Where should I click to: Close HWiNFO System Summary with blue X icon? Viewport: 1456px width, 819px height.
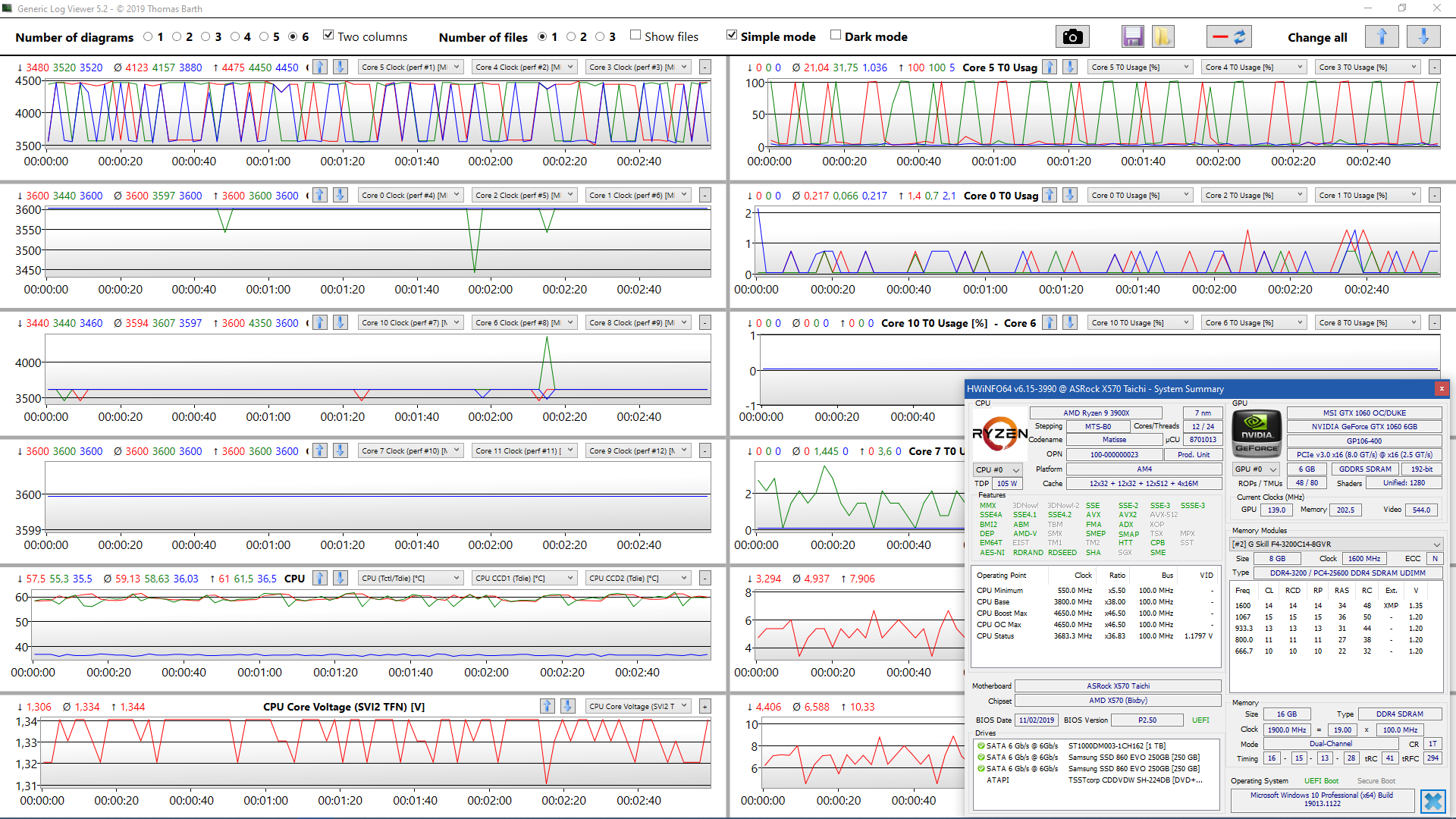pos(1432,801)
